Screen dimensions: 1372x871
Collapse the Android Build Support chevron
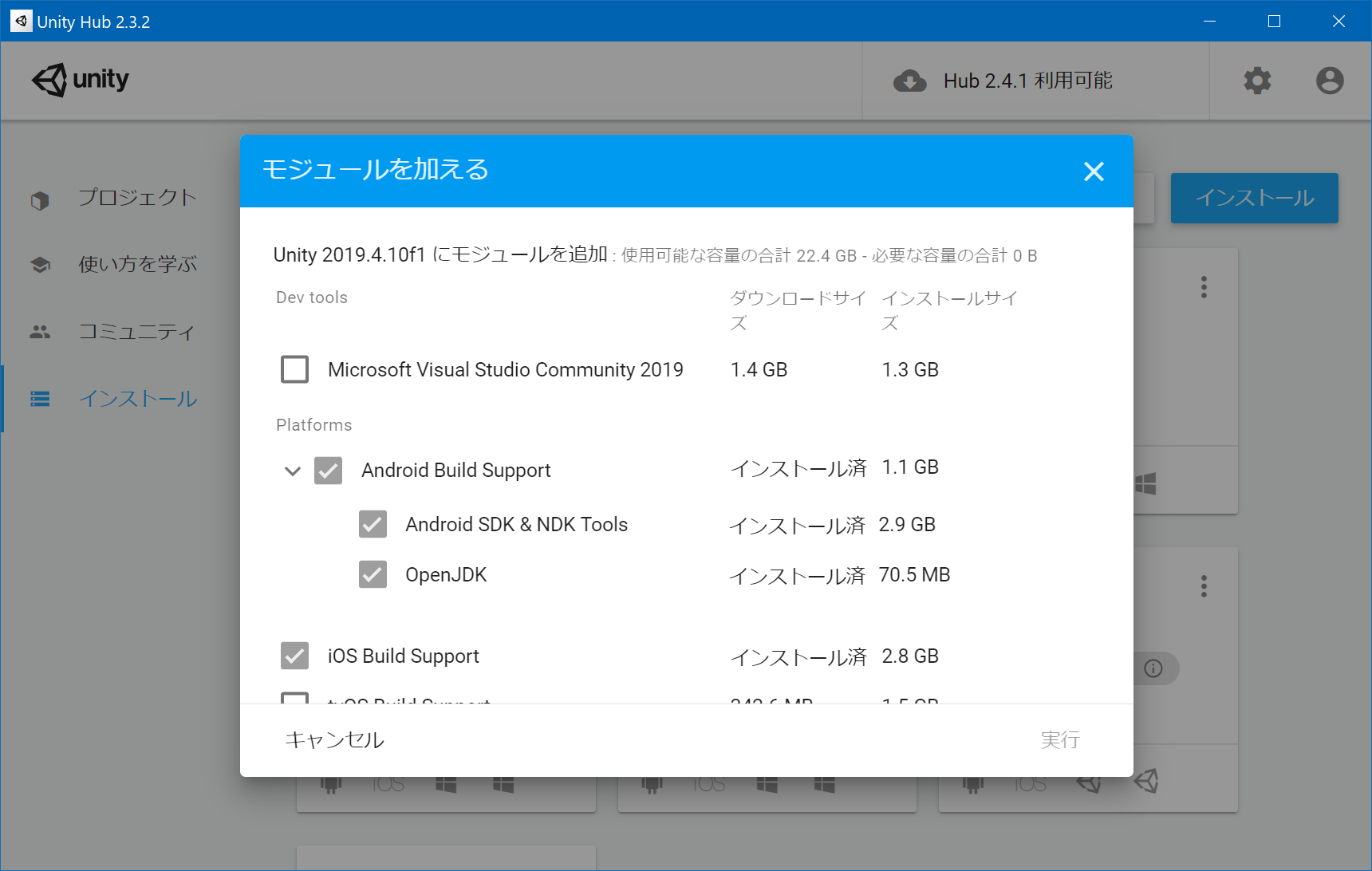tap(293, 471)
